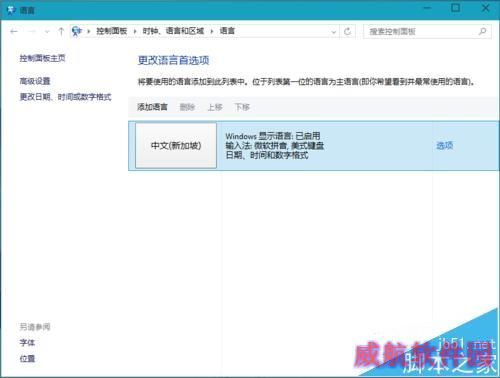Refresh the page with refresh icon

tap(347, 32)
